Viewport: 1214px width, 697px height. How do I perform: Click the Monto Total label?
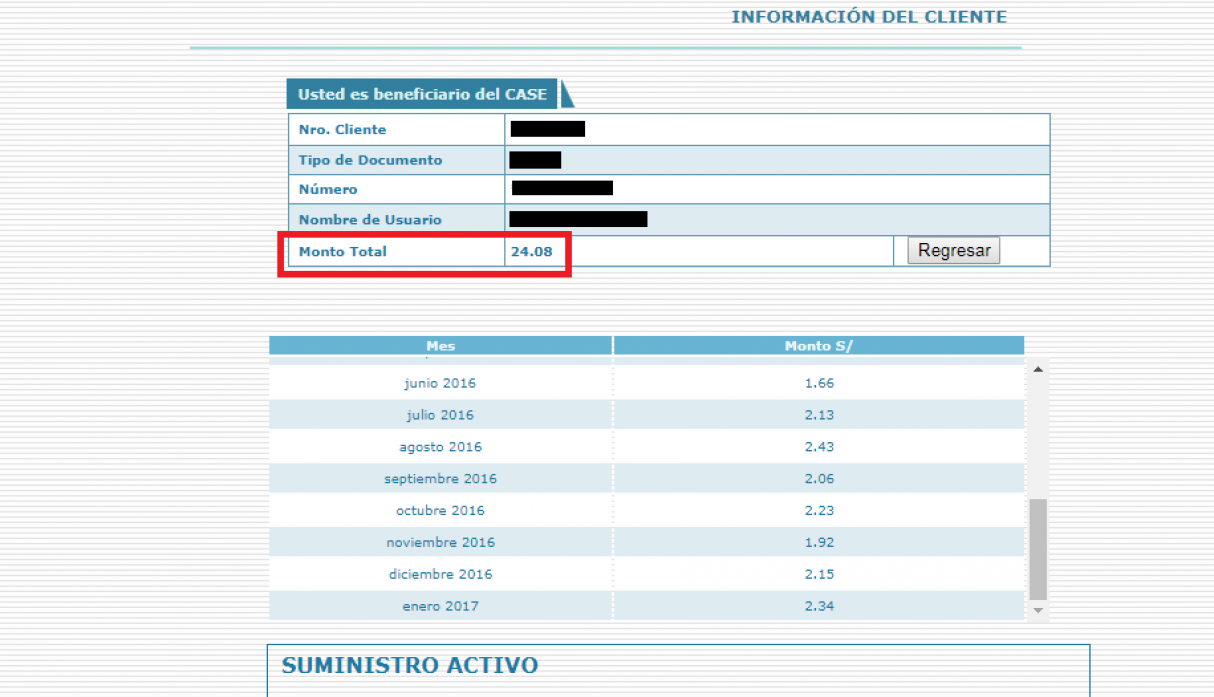(x=342, y=252)
